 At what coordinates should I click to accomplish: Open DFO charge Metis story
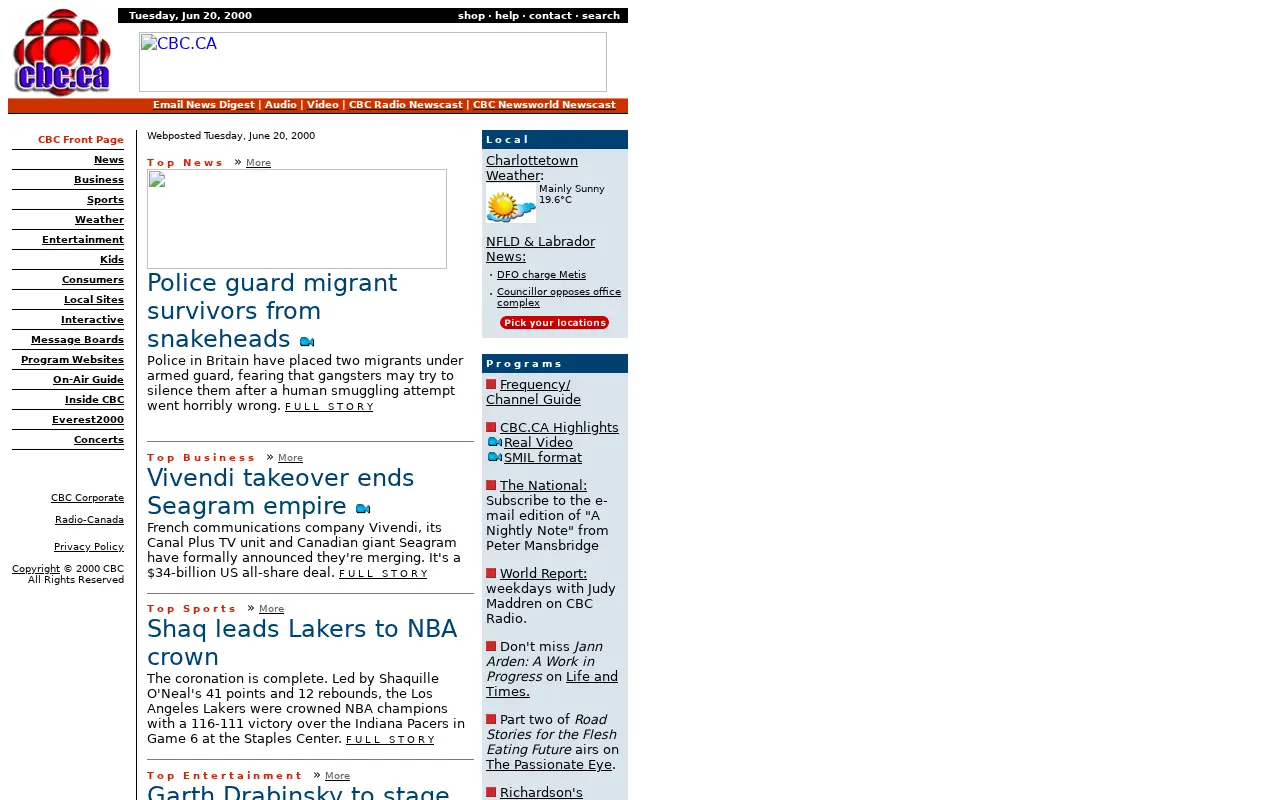point(541,275)
